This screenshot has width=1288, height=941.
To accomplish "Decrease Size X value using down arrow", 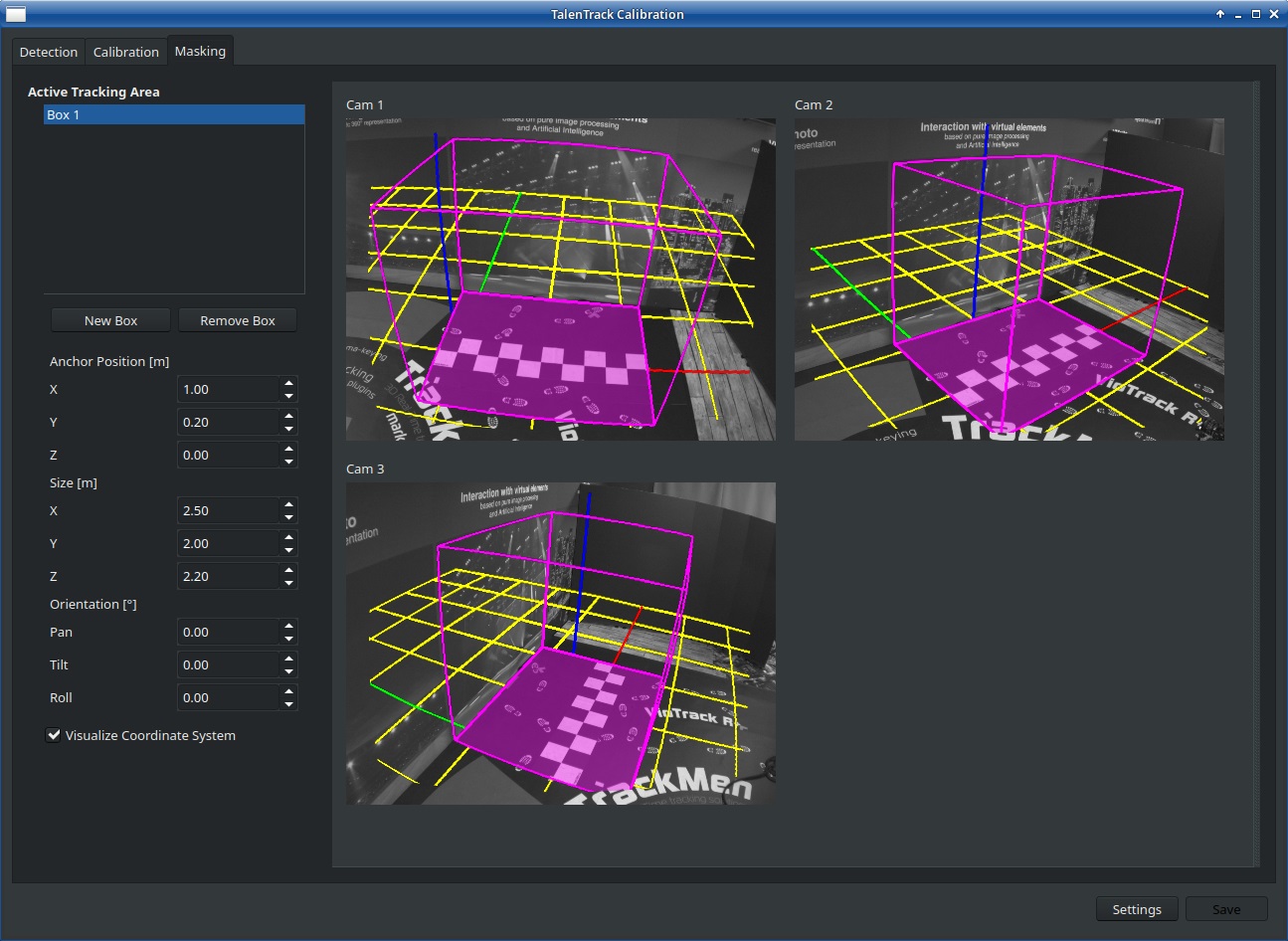I will tap(288, 517).
